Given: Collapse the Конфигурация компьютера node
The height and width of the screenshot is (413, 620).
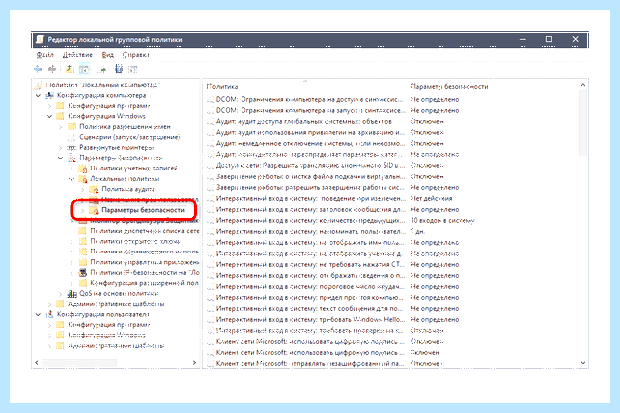Looking at the screenshot, I should (38, 95).
